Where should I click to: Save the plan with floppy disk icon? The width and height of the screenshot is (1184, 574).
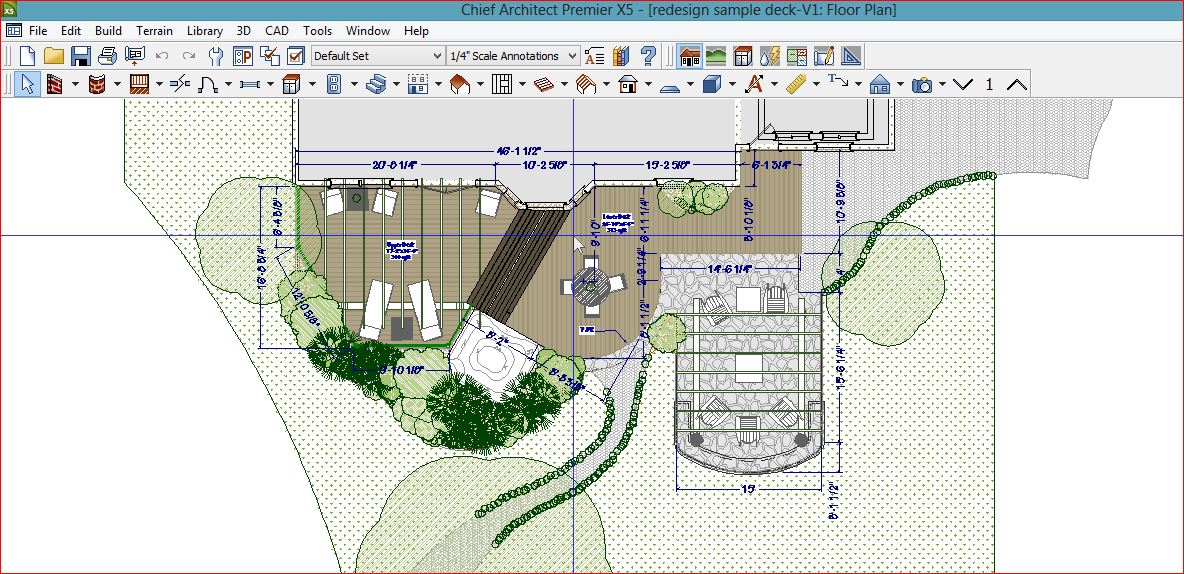coord(81,56)
